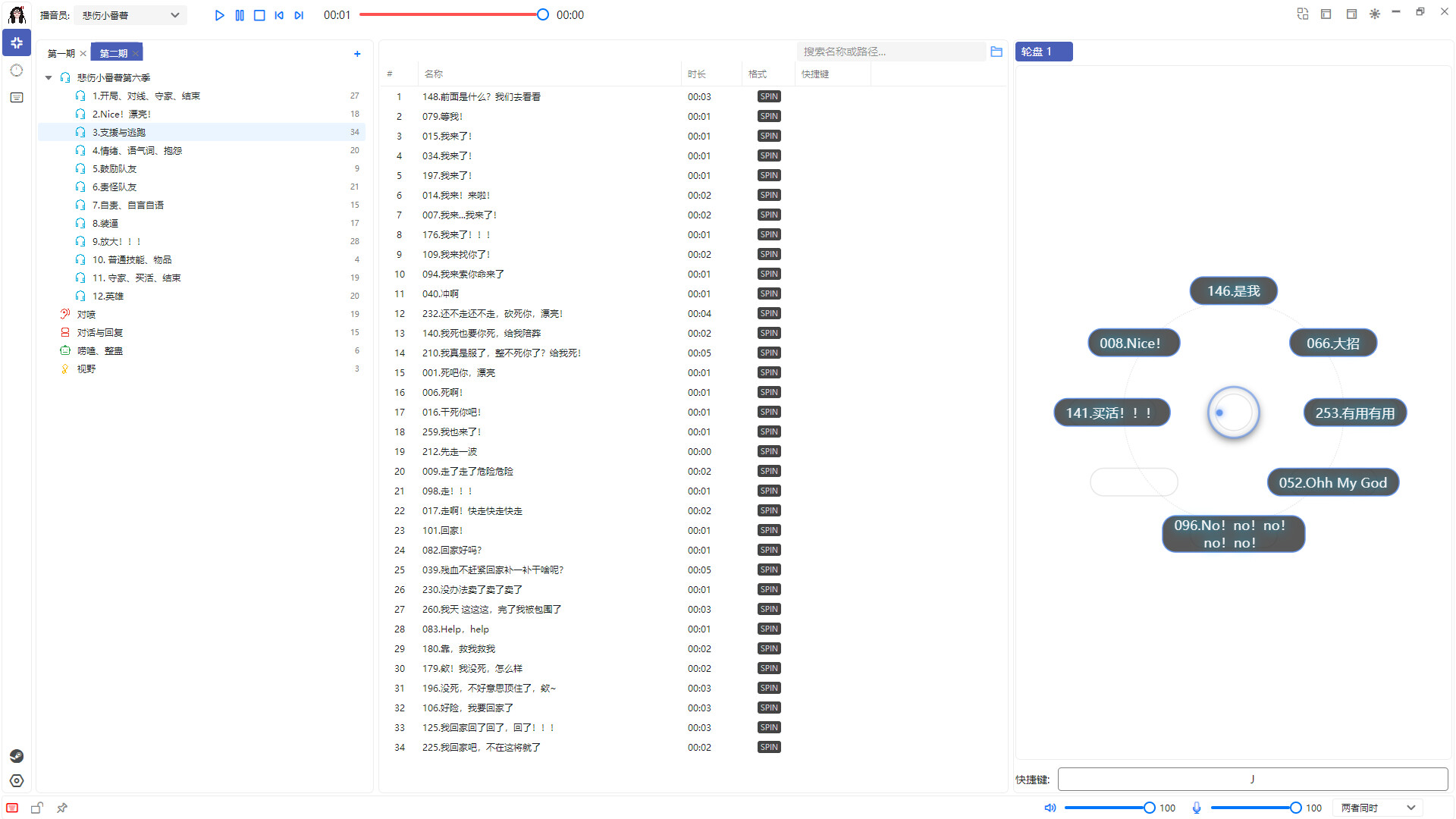The height and width of the screenshot is (819, 1456).
Task: Click the folder icon beside the search field
Action: coord(996,52)
